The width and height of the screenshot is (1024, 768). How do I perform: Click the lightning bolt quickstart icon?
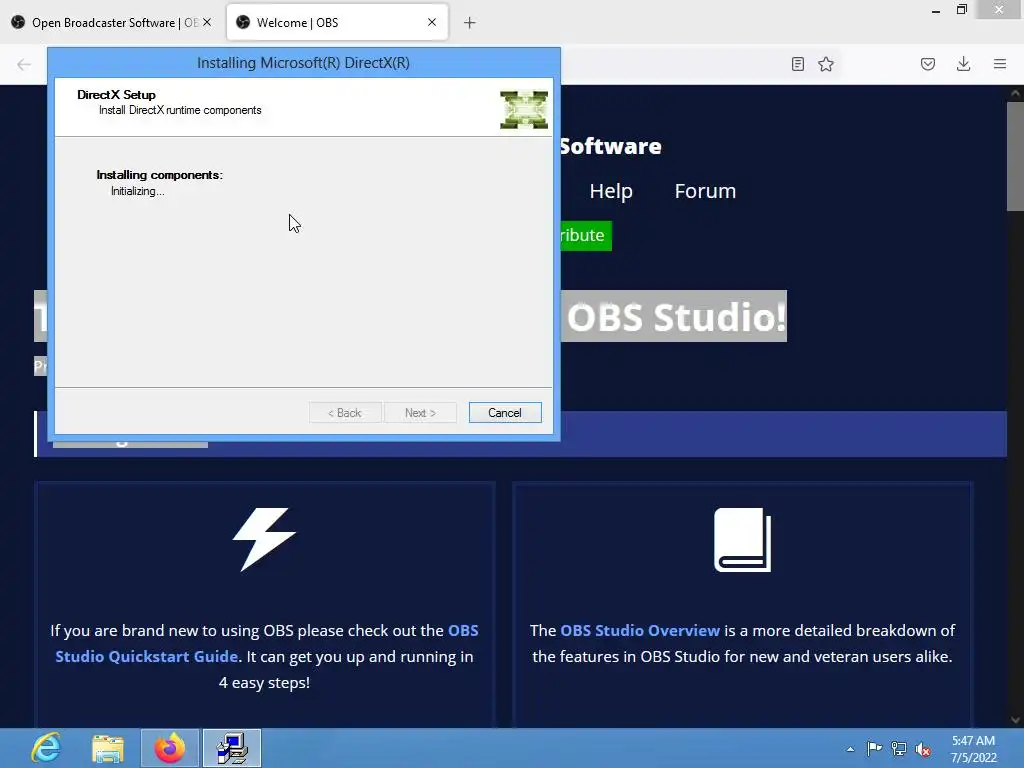click(264, 539)
